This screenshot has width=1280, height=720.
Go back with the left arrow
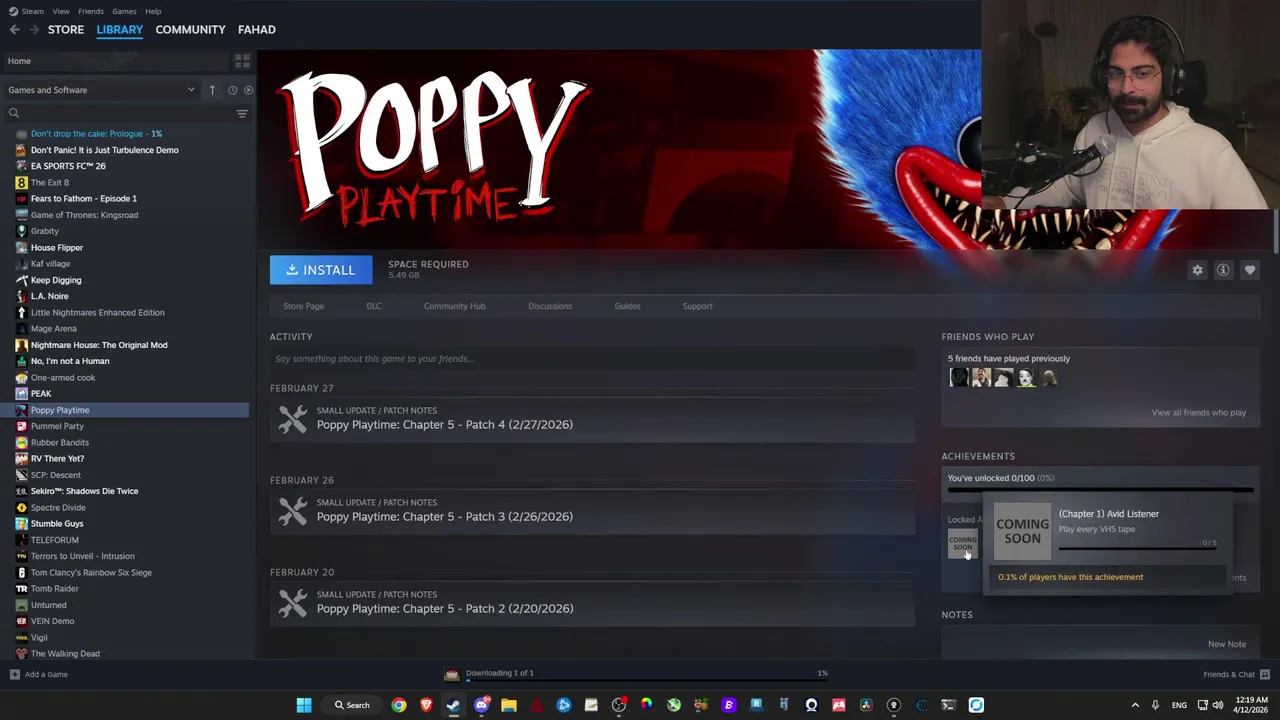(14, 29)
